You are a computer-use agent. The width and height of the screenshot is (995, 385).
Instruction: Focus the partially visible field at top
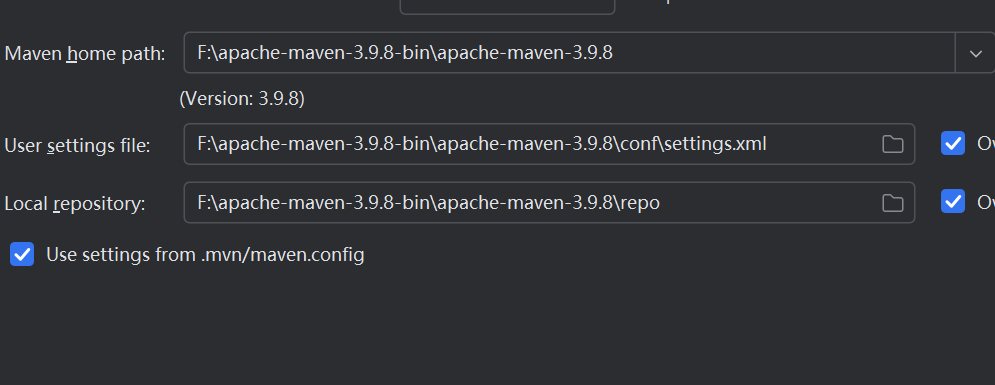click(x=507, y=6)
